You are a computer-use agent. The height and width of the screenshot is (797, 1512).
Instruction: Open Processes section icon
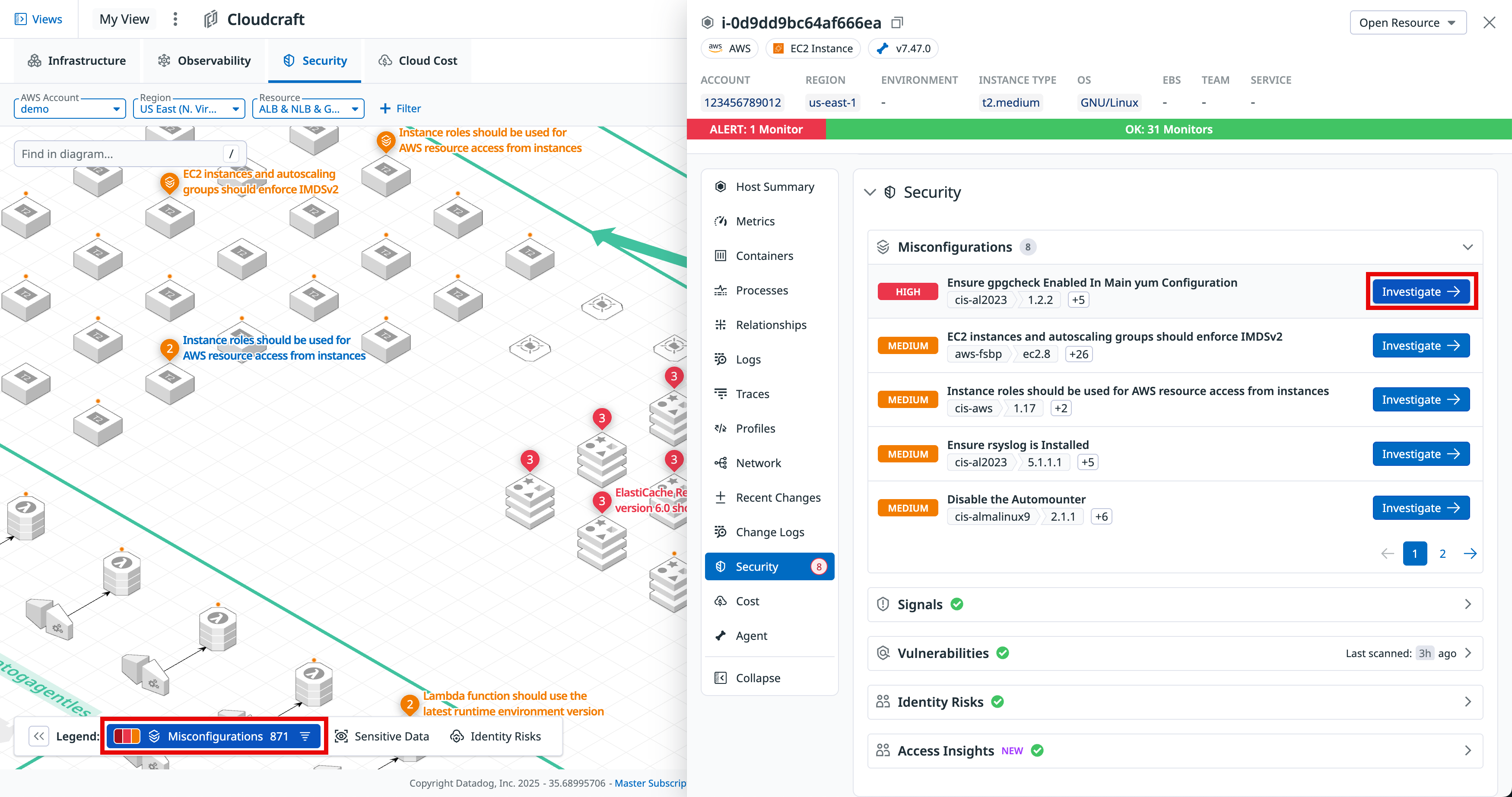click(720, 290)
